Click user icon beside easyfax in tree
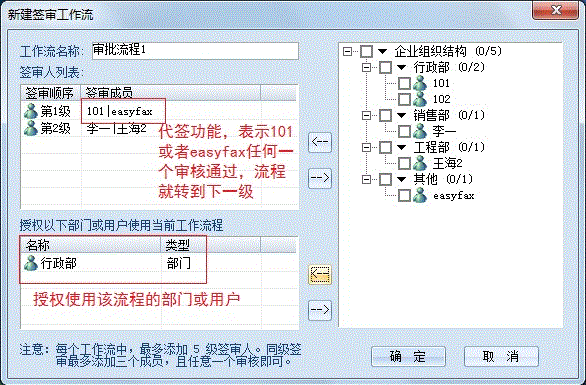The width and height of the screenshot is (586, 385). [x=420, y=195]
